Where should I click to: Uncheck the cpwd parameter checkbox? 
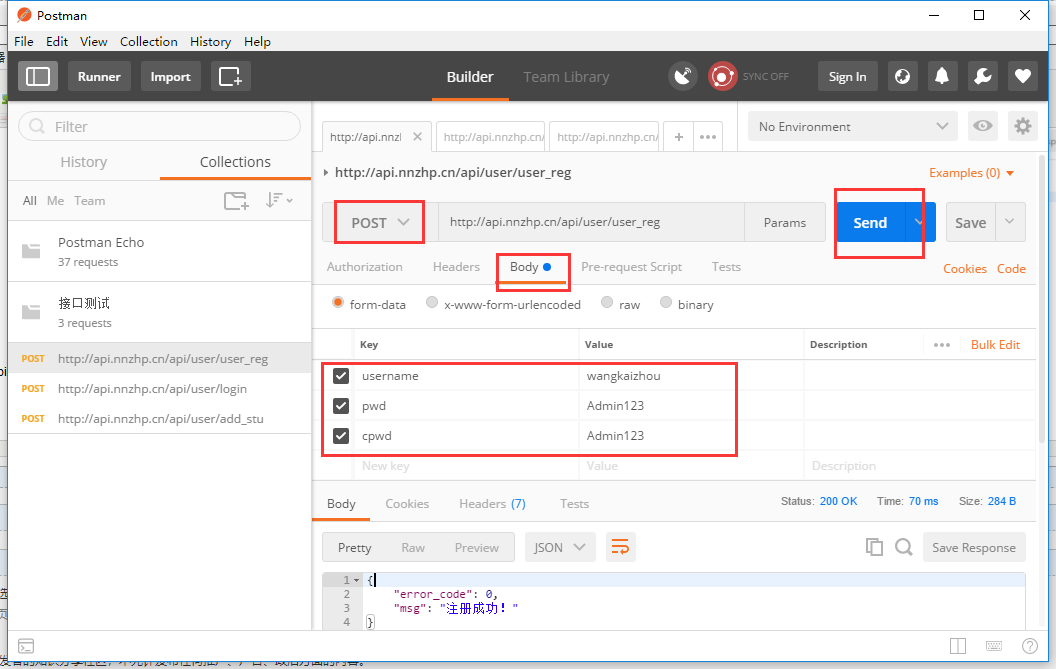tap(341, 436)
